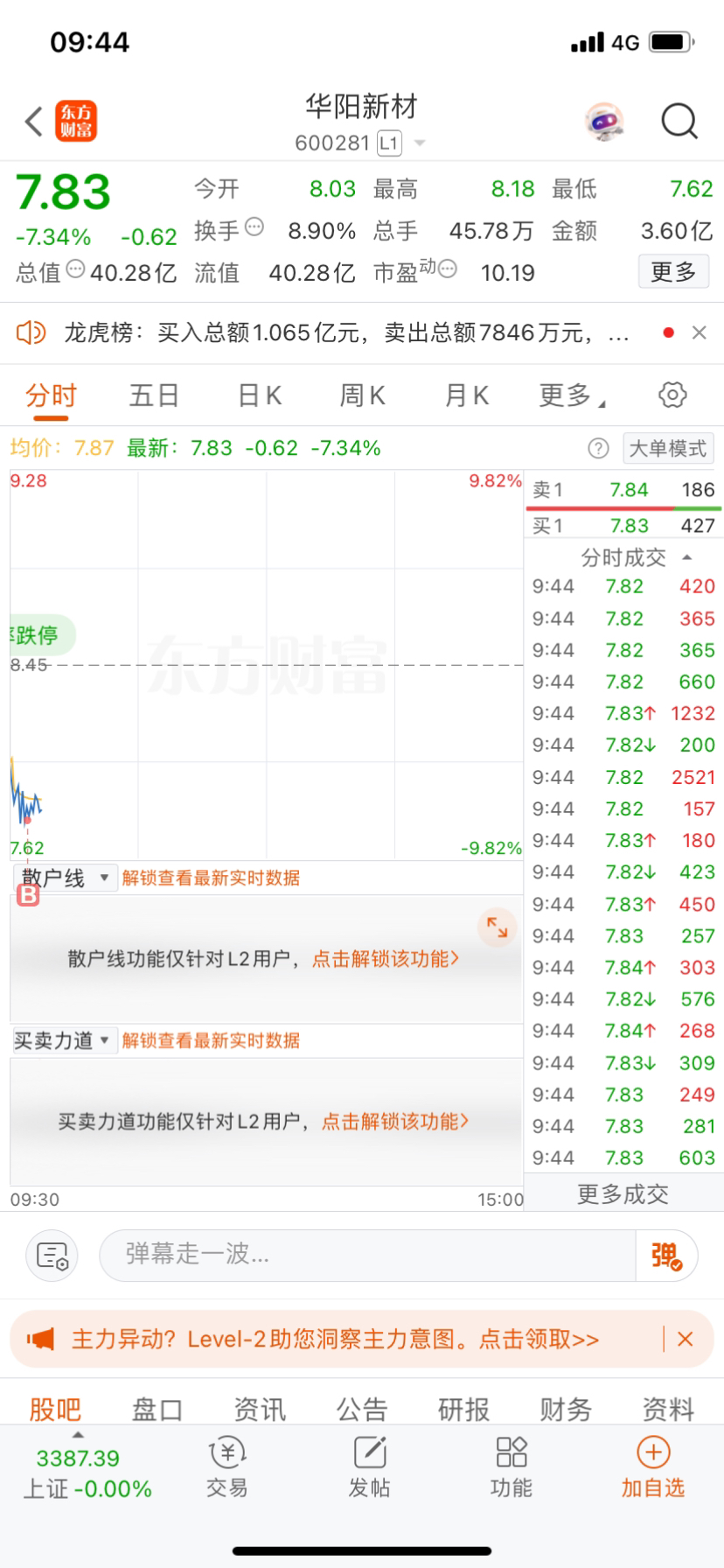Open the 东方财富 logo icon
Viewport: 724px width, 1568px height.
pos(76,122)
